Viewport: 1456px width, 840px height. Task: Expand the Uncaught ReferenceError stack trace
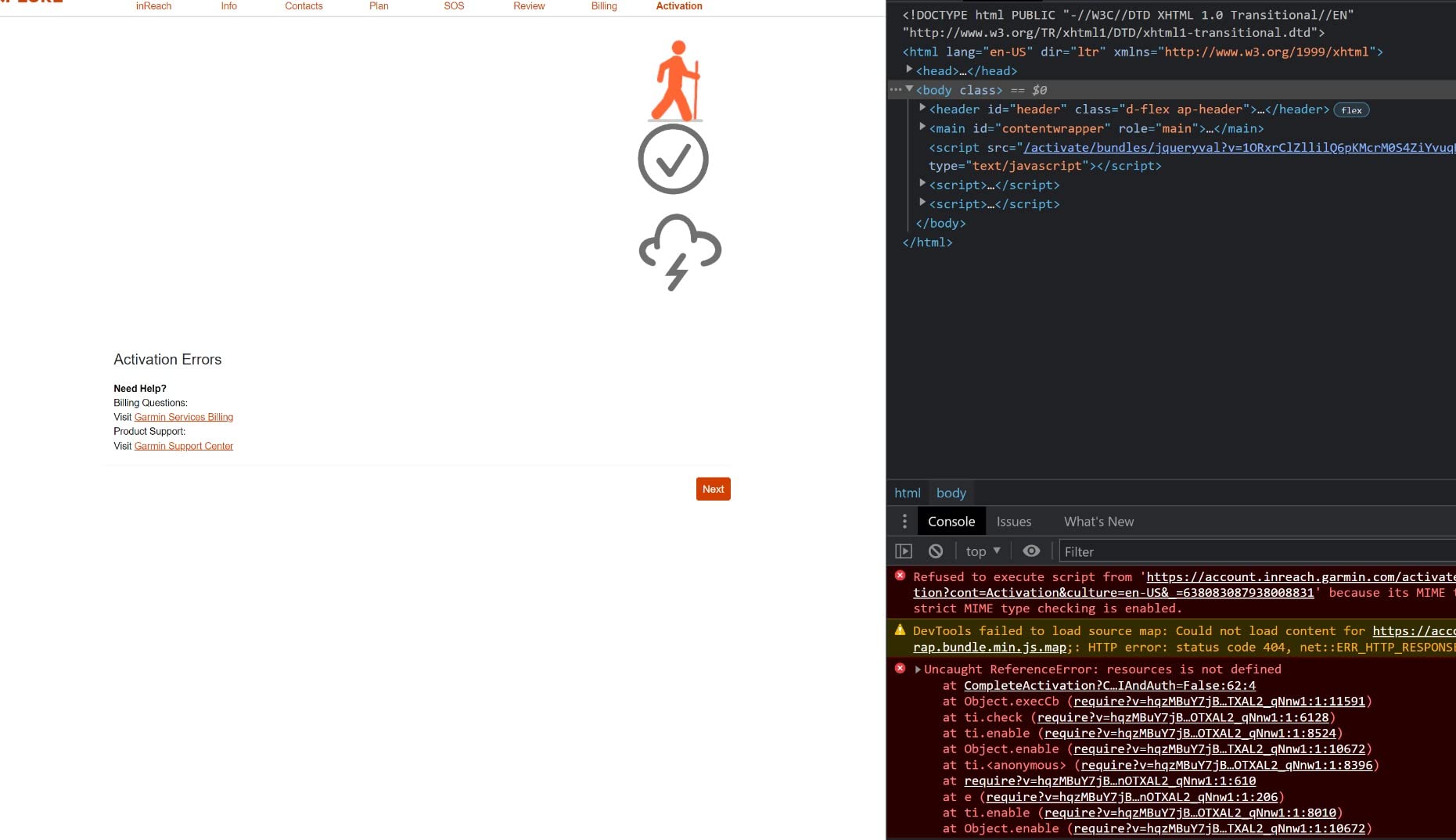coord(918,669)
